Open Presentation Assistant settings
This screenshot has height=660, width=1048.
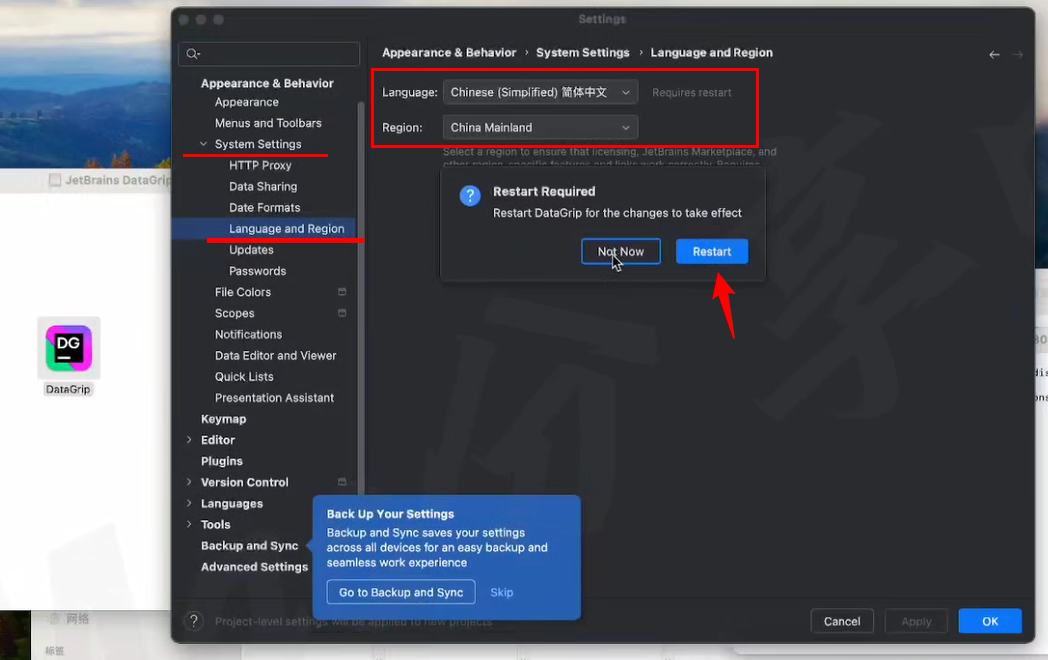(274, 398)
